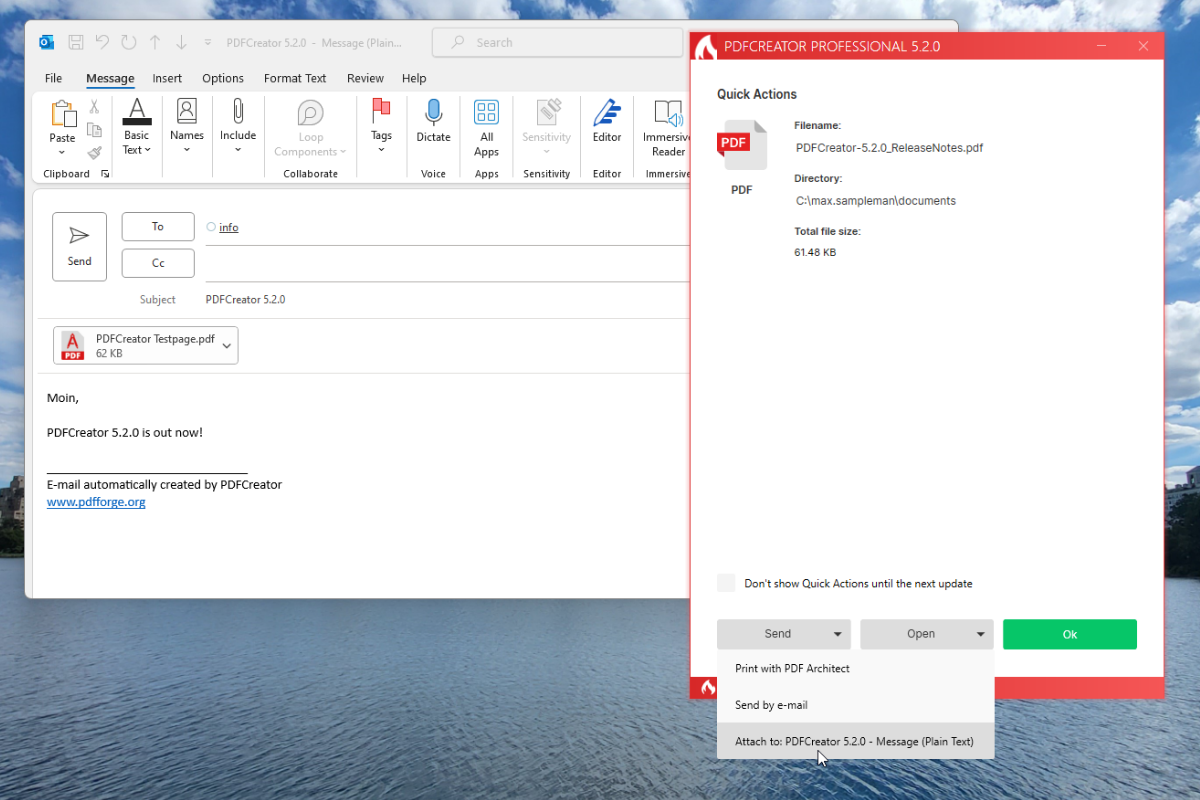
Task: Expand the Names dropdown arrow
Action: (187, 150)
